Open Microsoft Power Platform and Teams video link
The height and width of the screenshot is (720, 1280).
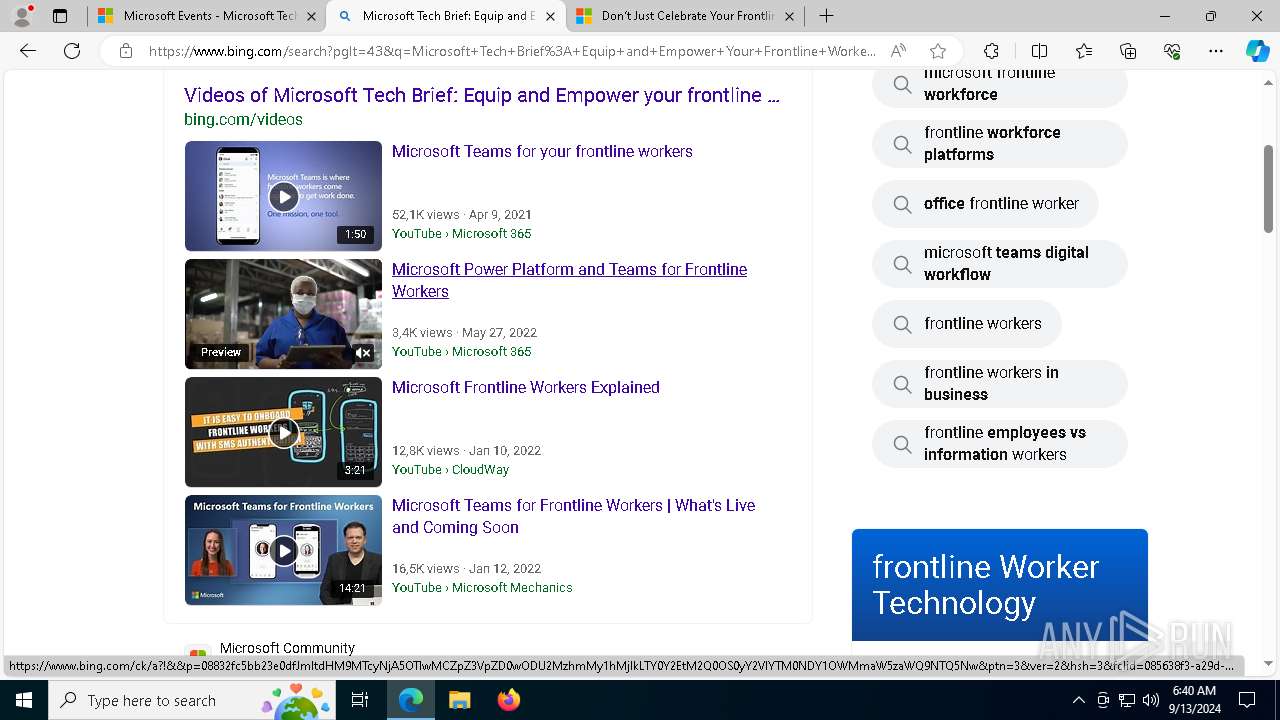(569, 280)
